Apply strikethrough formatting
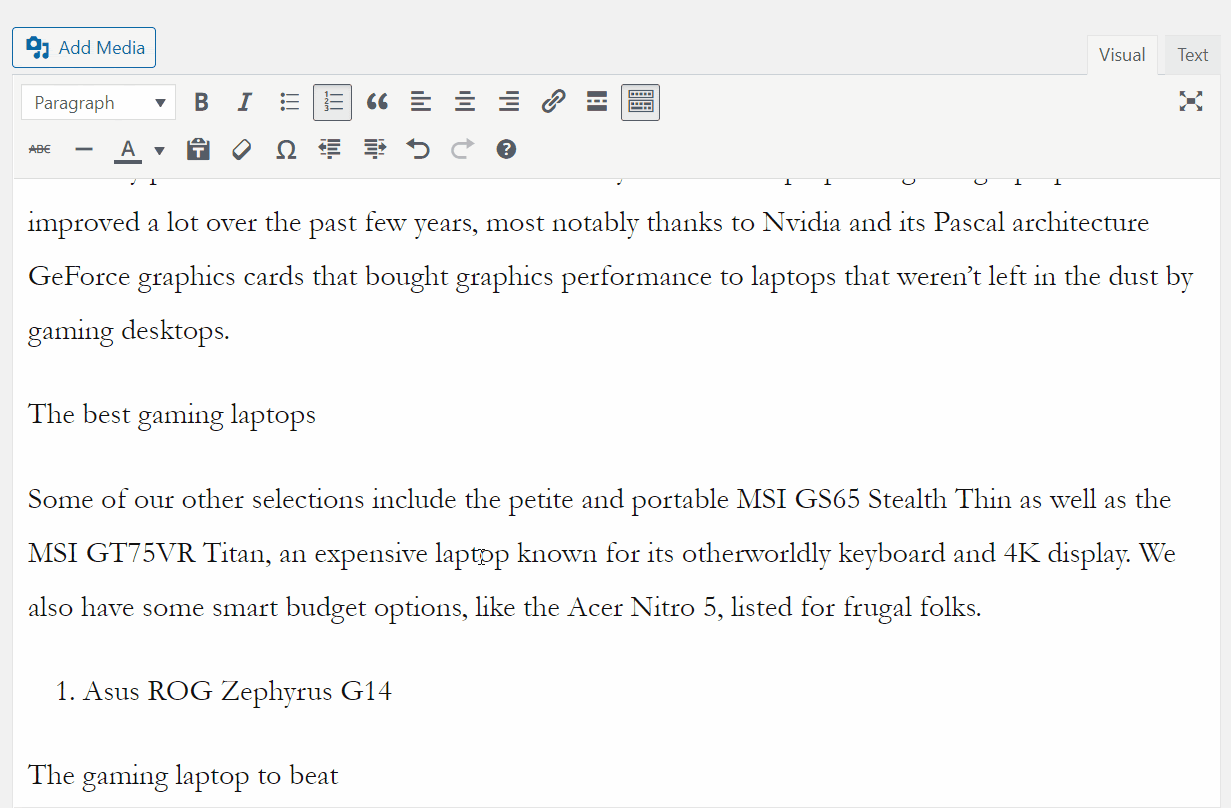1231x808 pixels. pyautogui.click(x=40, y=149)
